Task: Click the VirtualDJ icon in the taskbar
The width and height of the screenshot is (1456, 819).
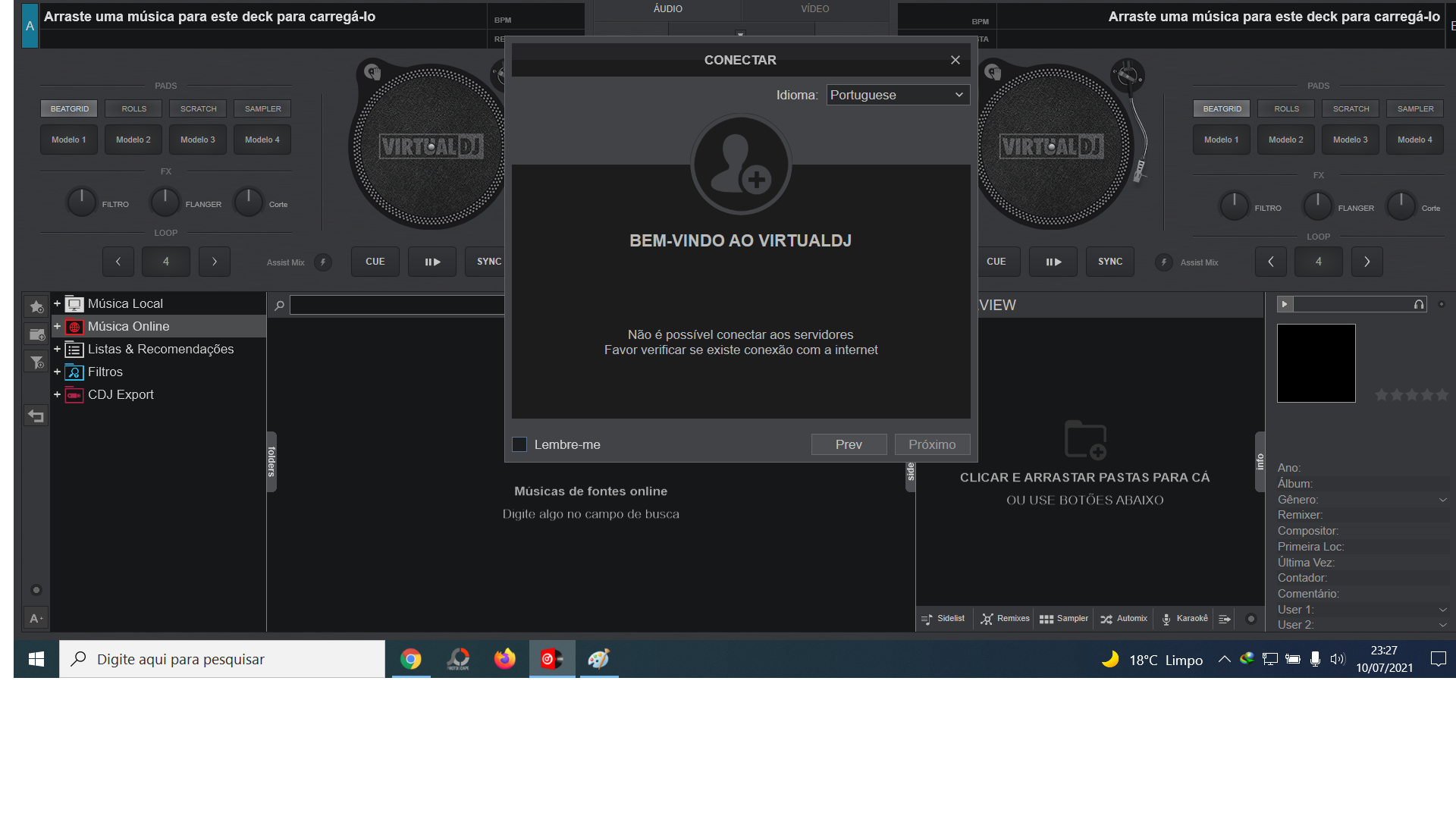Action: click(552, 659)
